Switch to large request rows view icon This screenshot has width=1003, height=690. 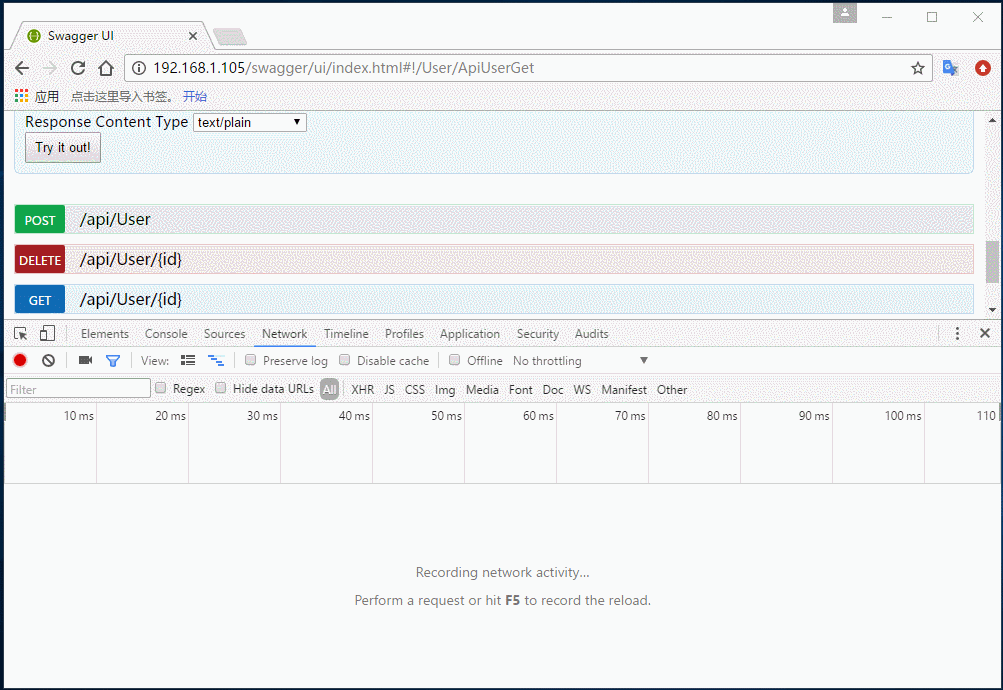coord(187,360)
